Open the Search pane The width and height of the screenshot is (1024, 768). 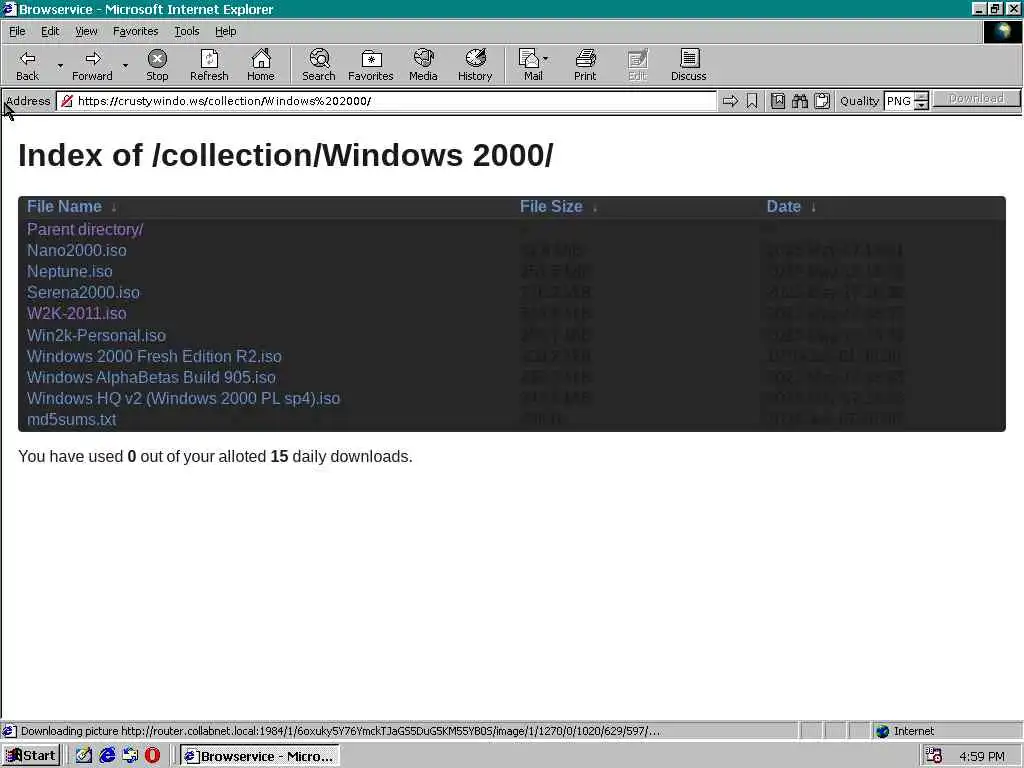coord(319,65)
